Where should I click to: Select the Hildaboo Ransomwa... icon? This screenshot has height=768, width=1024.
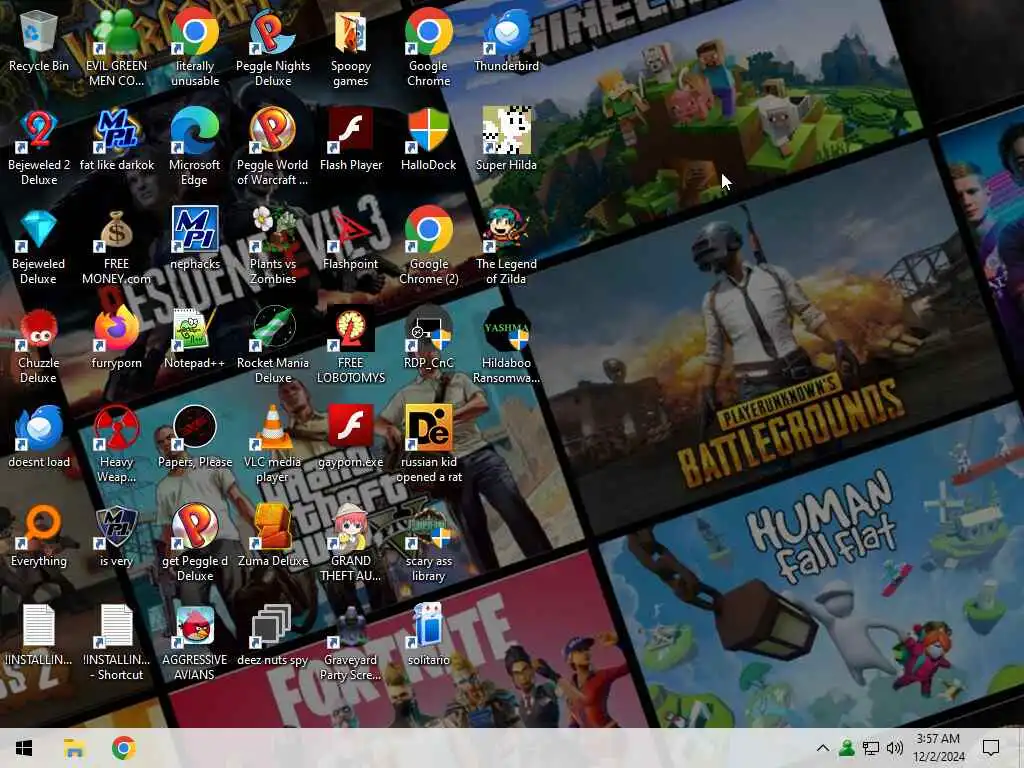(507, 330)
